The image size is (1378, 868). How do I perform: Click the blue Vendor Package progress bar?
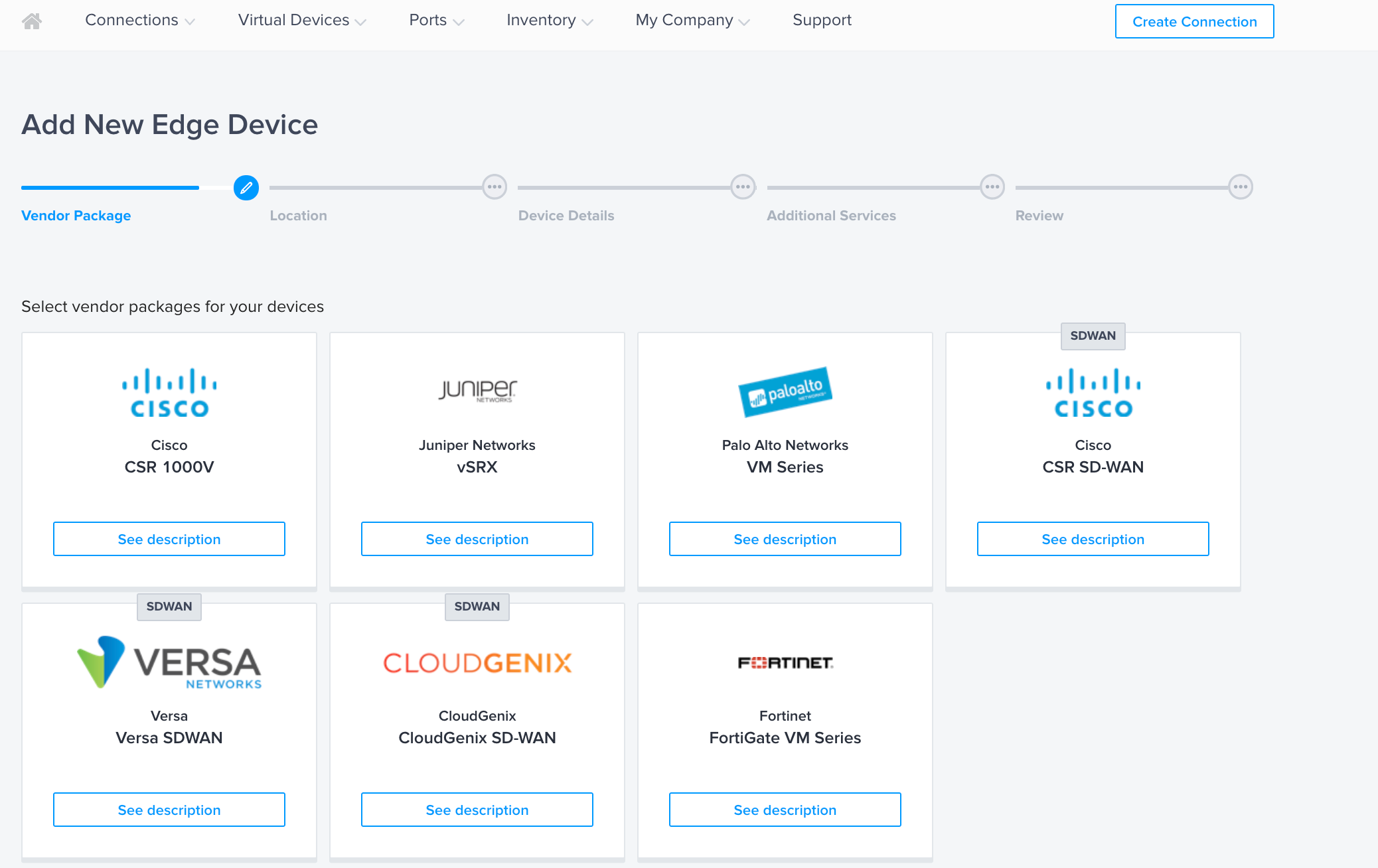(110, 188)
